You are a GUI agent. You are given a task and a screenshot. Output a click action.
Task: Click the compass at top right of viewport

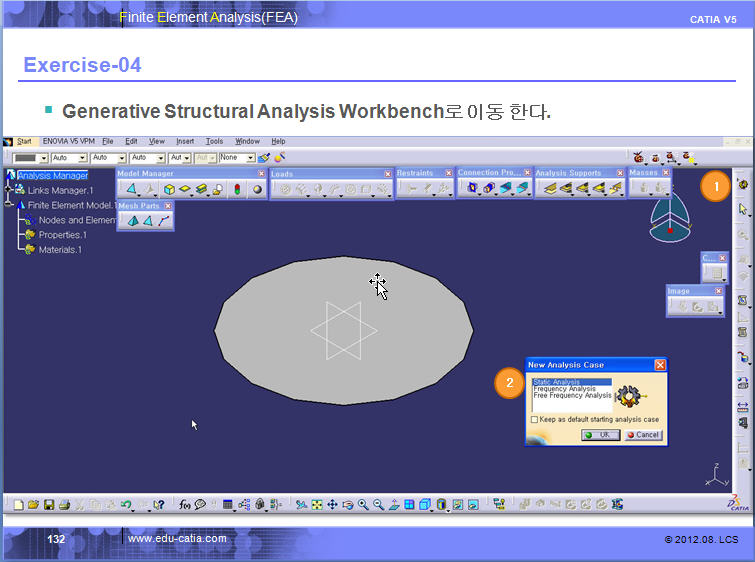click(x=670, y=217)
